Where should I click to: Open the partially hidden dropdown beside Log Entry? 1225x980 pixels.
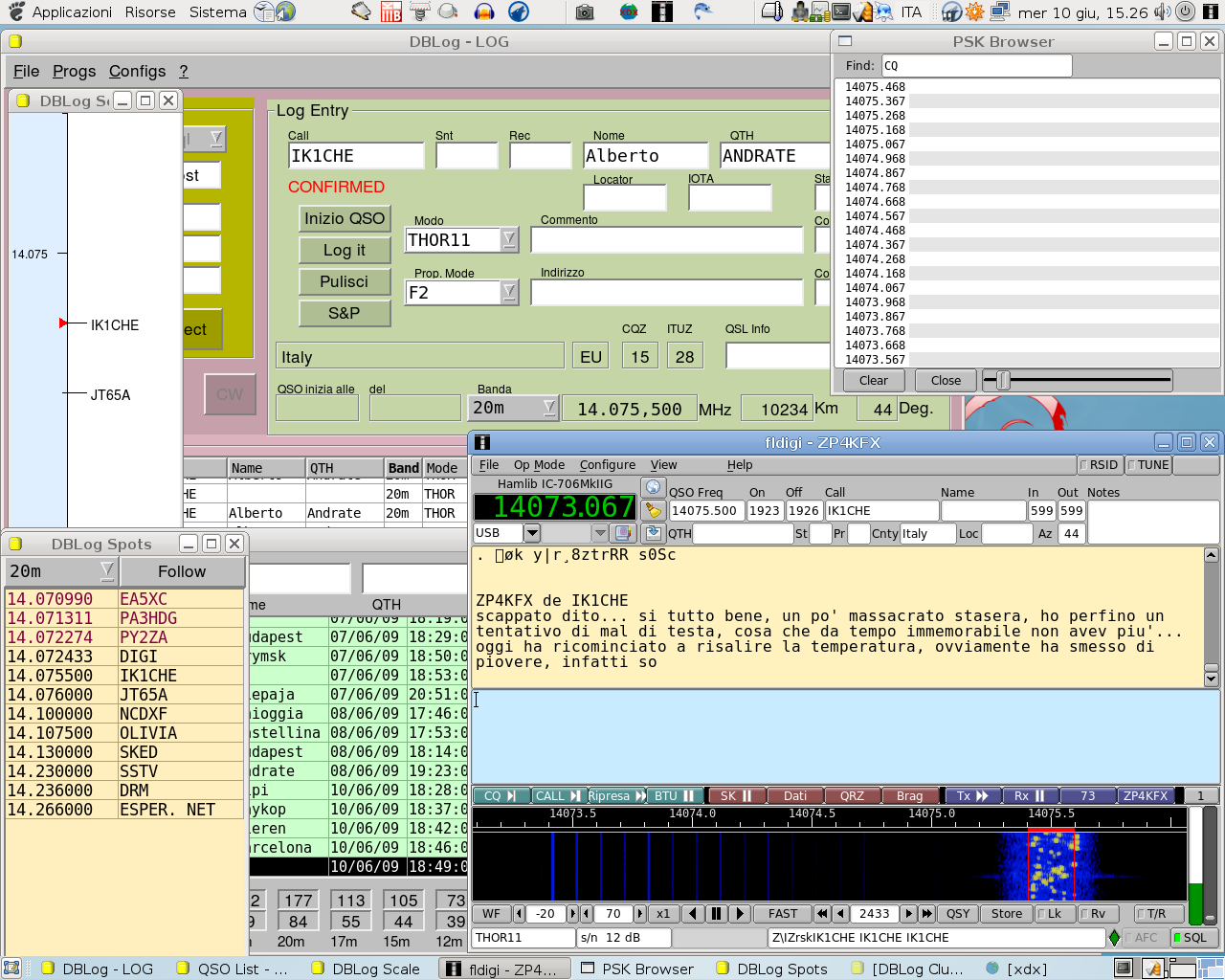216,139
